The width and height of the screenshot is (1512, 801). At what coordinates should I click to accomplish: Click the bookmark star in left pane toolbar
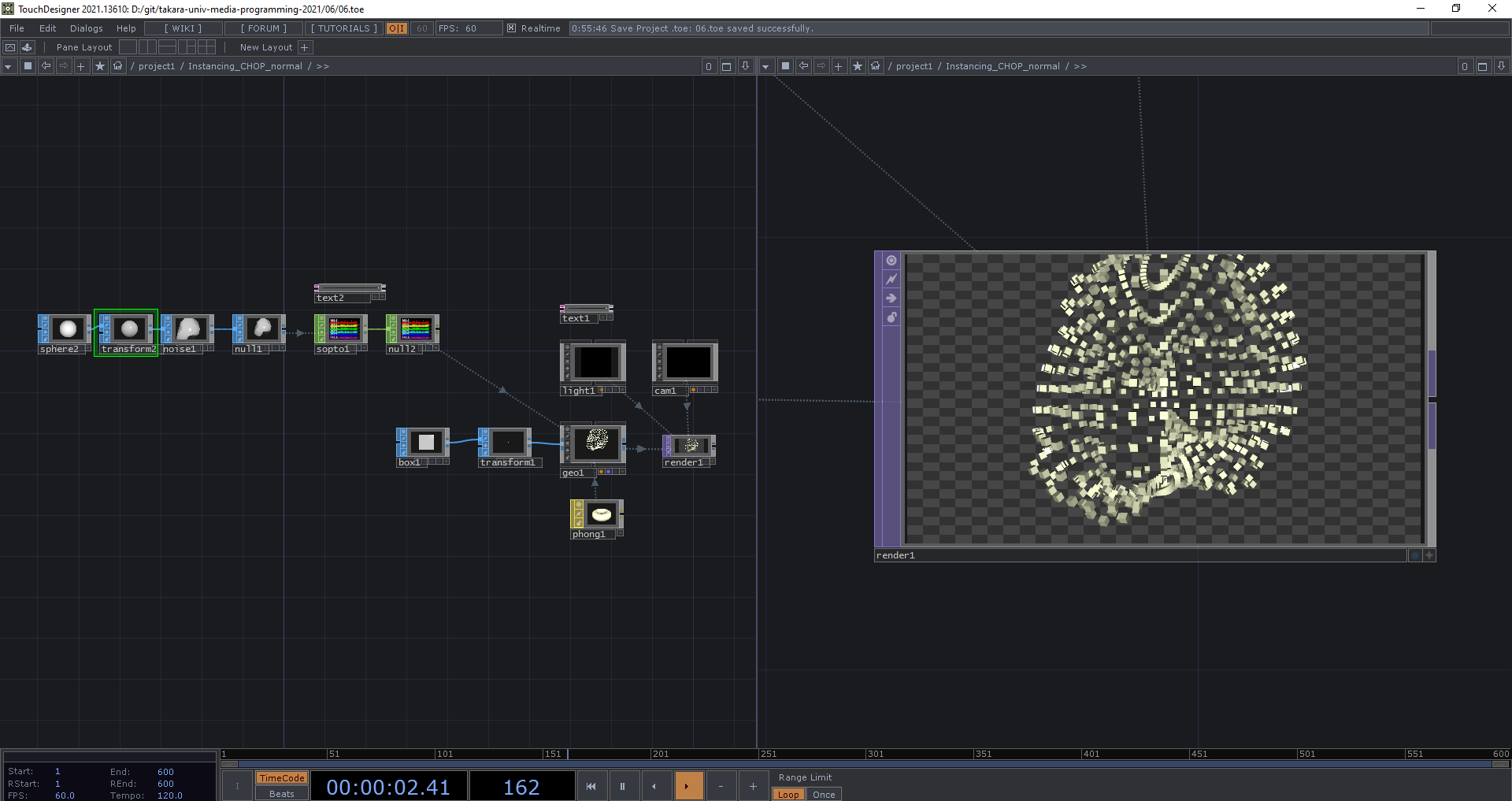pos(100,66)
